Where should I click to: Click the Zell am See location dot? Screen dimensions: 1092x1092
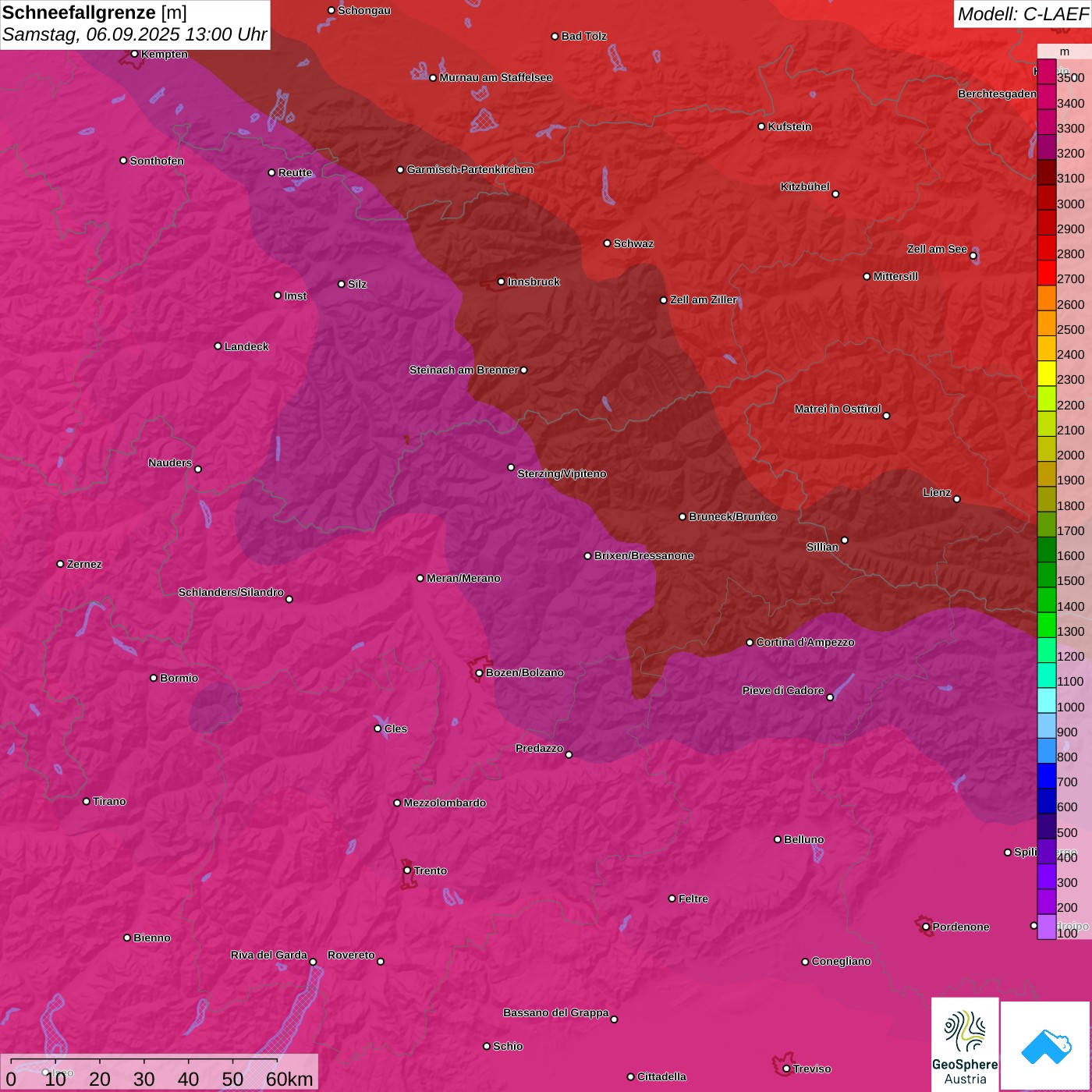click(x=973, y=256)
